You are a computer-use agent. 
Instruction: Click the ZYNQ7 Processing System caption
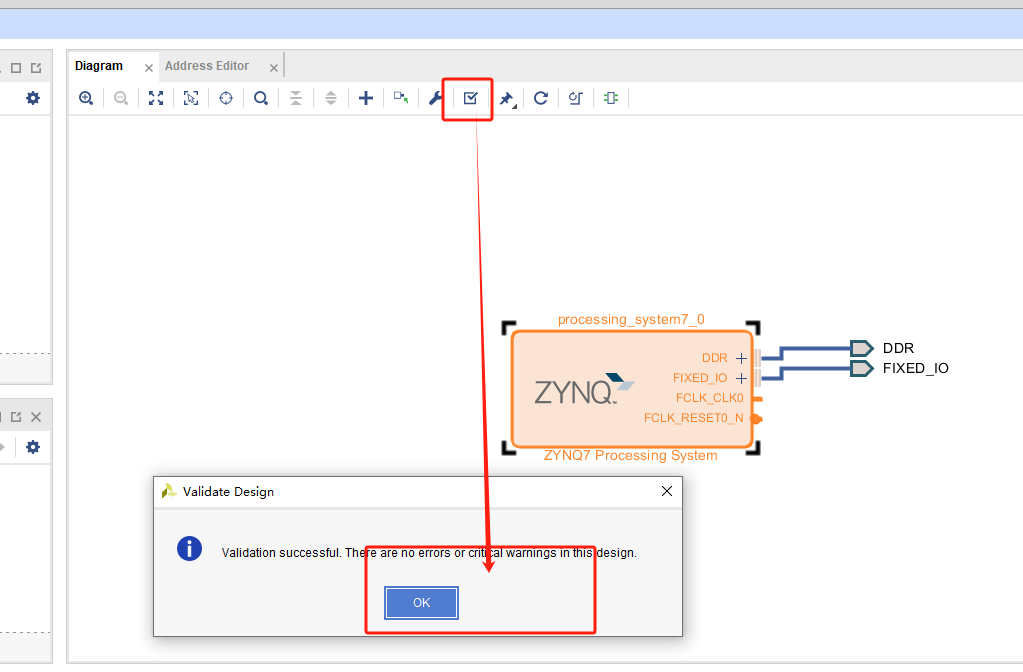[631, 455]
